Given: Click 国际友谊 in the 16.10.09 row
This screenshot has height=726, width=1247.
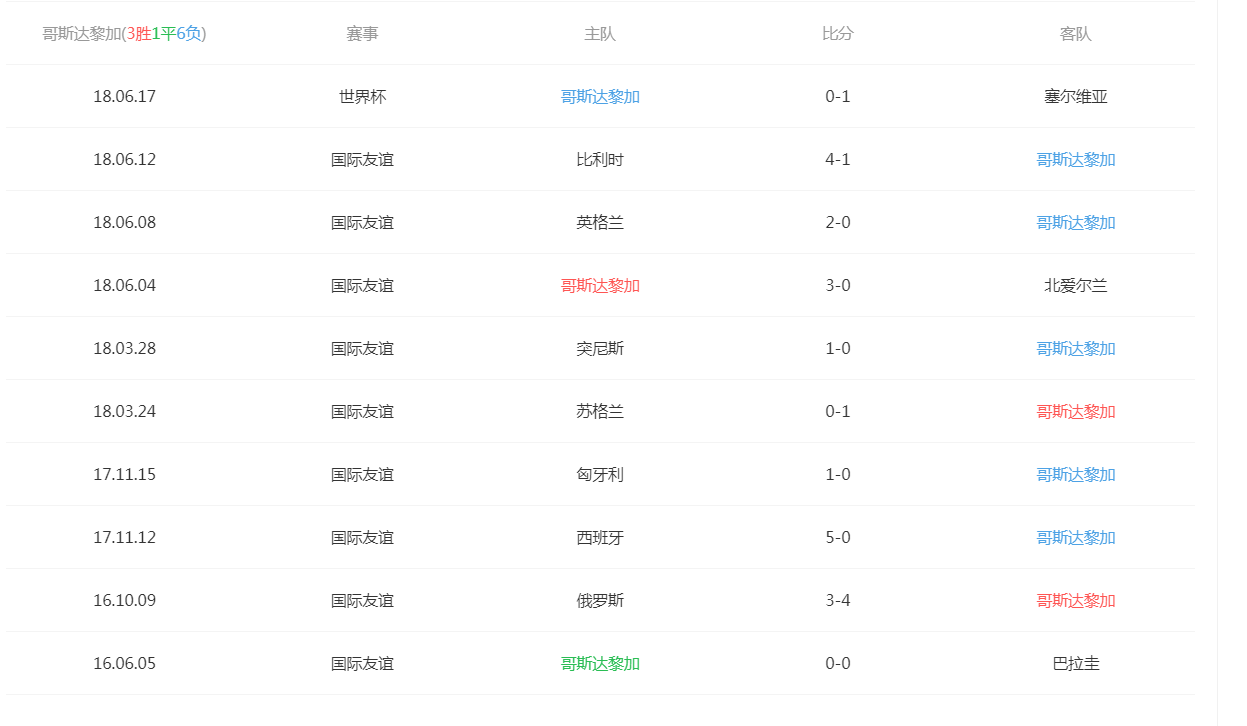Looking at the screenshot, I should (362, 601).
